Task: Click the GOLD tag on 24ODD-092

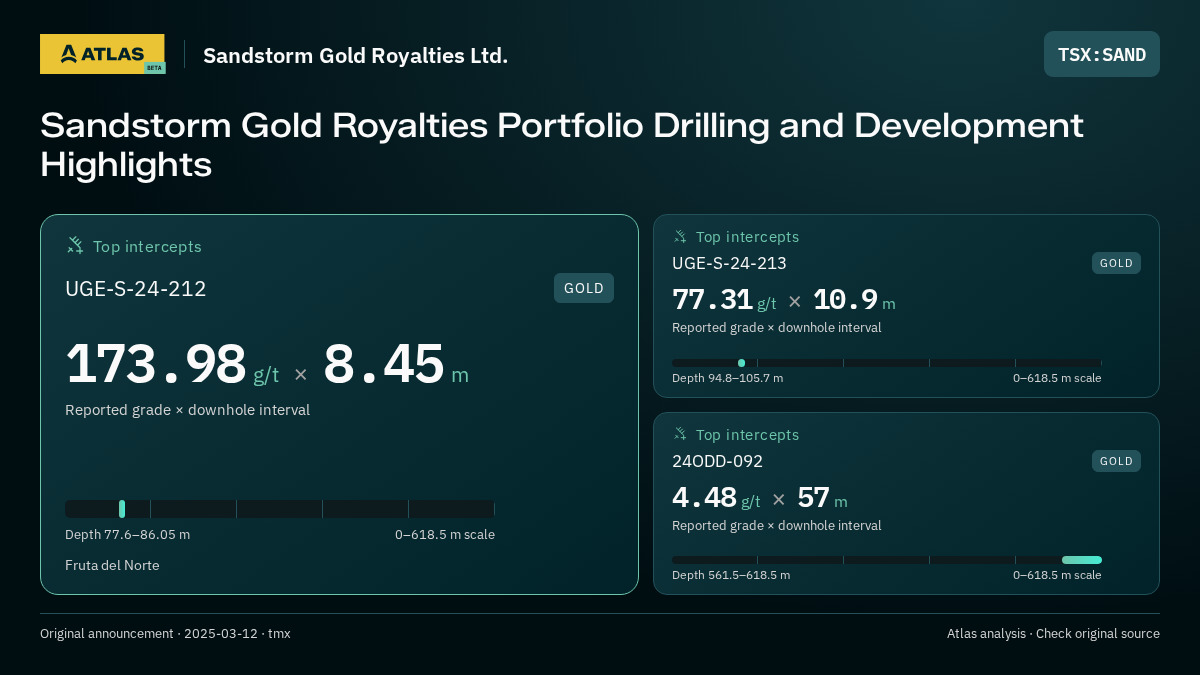Action: click(x=1116, y=461)
